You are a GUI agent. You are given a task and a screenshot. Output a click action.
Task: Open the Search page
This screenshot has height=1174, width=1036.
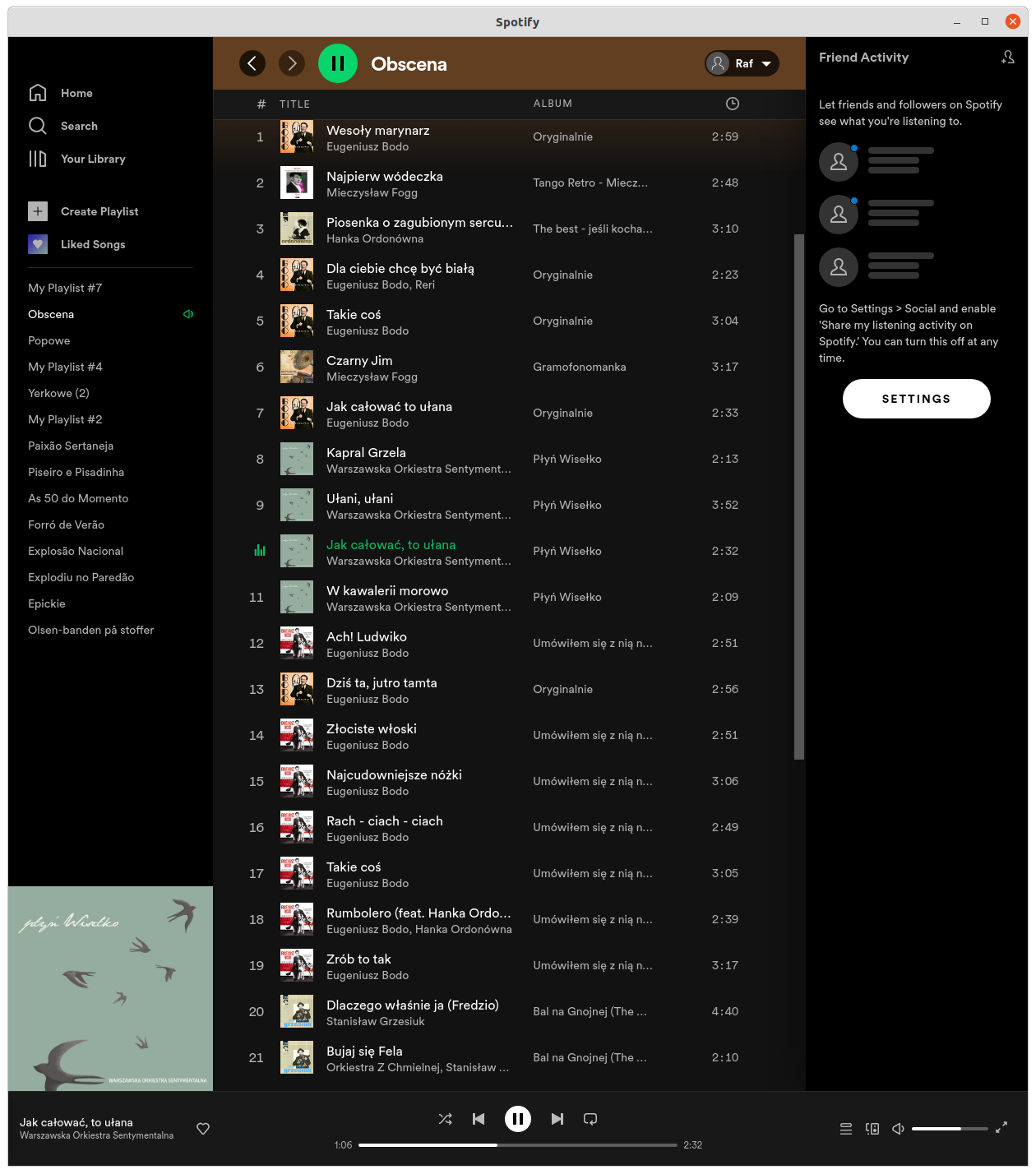coord(79,126)
